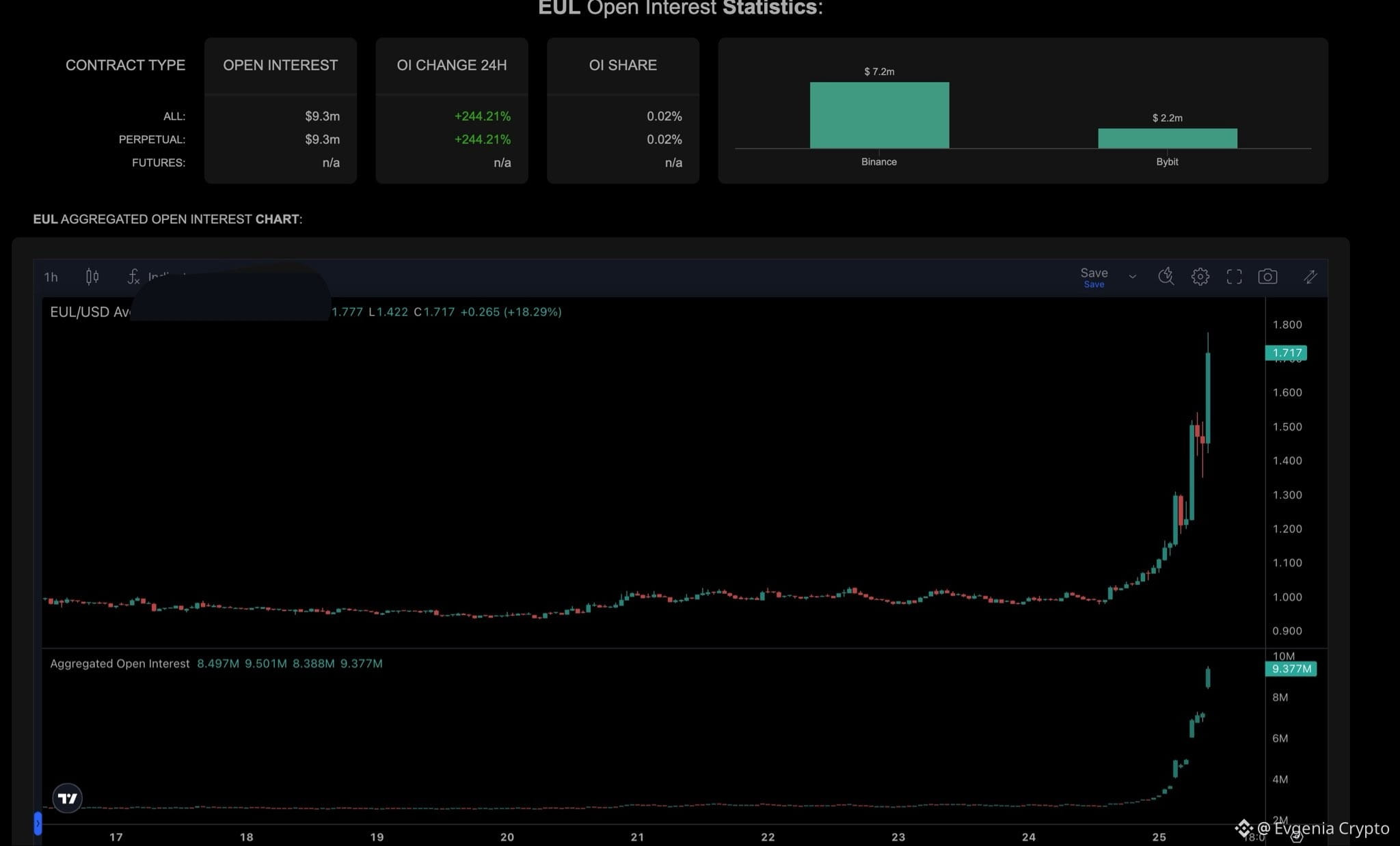The height and width of the screenshot is (846, 1400).
Task: Click the 1.717 current price label
Action: pyautogui.click(x=1287, y=353)
